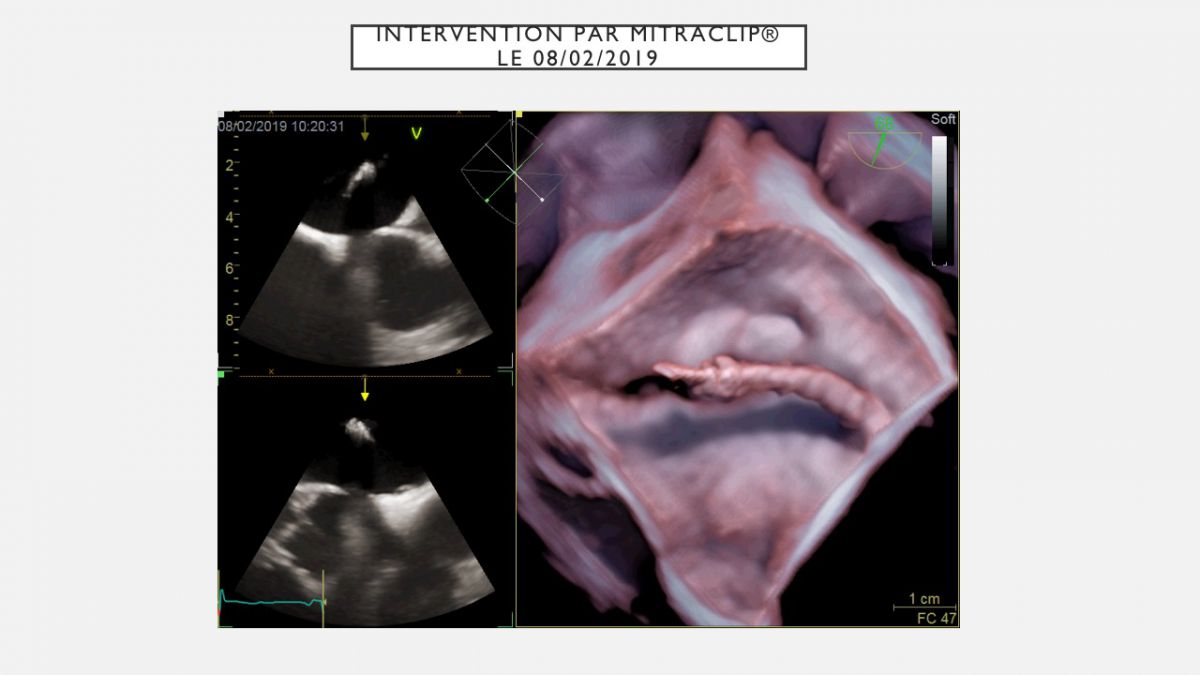Click the depth scale value "6"
Screen dimensions: 1200x675
[228, 268]
